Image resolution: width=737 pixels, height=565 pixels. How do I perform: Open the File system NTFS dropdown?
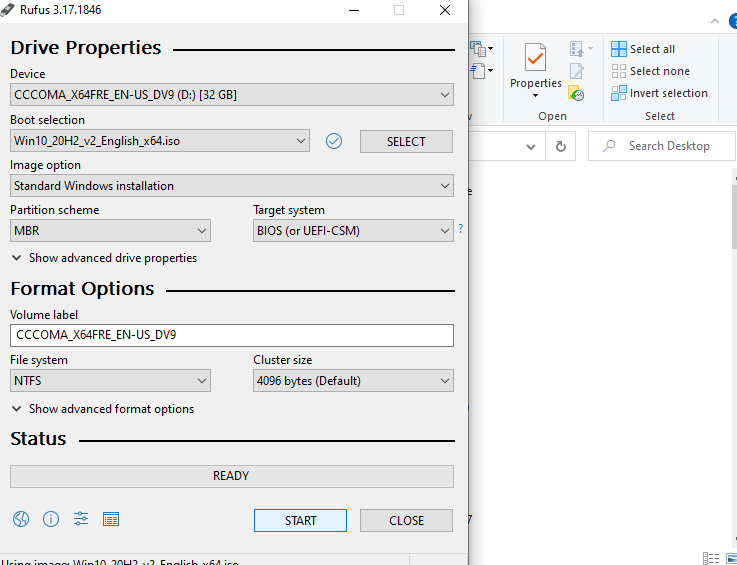[110, 381]
